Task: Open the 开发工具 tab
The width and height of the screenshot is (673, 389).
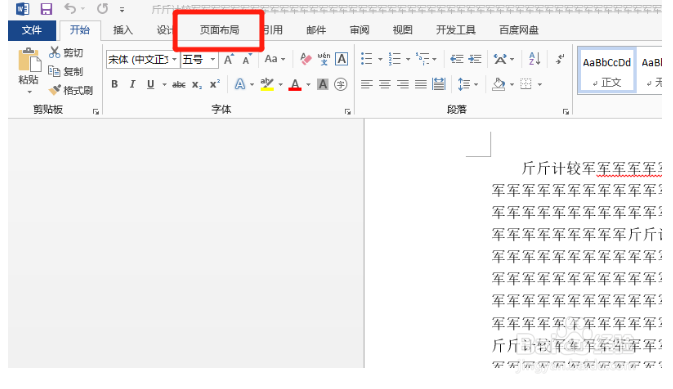Action: pos(455,30)
